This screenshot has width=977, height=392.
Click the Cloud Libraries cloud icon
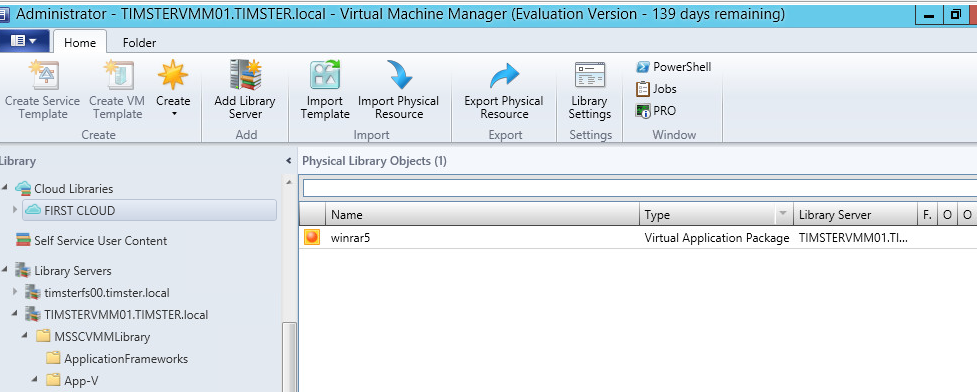coord(23,188)
